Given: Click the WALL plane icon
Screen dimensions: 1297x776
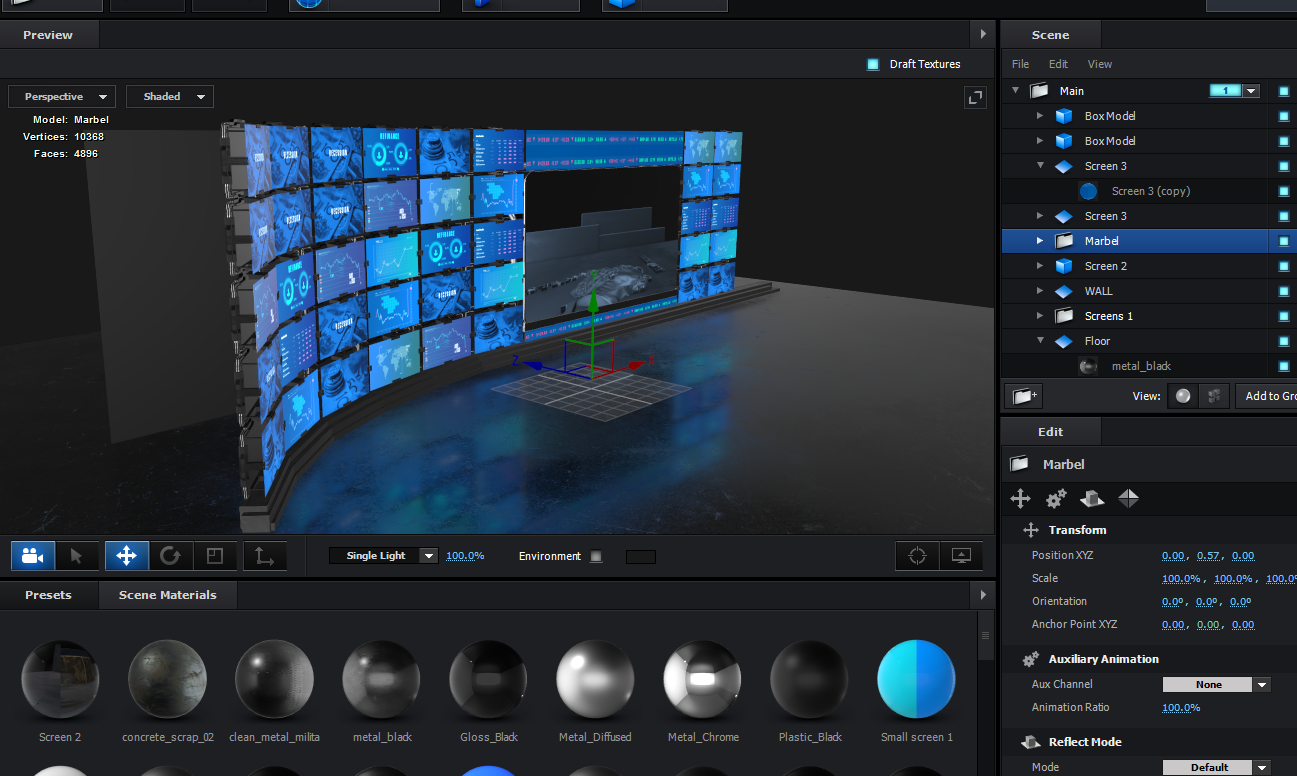Looking at the screenshot, I should pos(1064,291).
